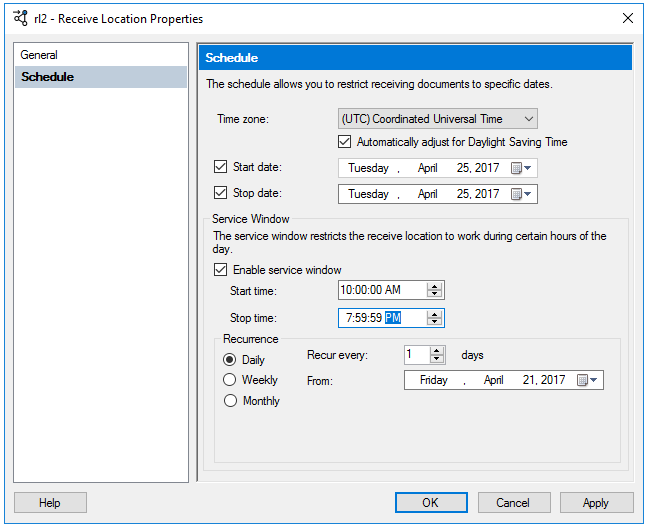Click the receive location title bar icon

coord(20,18)
